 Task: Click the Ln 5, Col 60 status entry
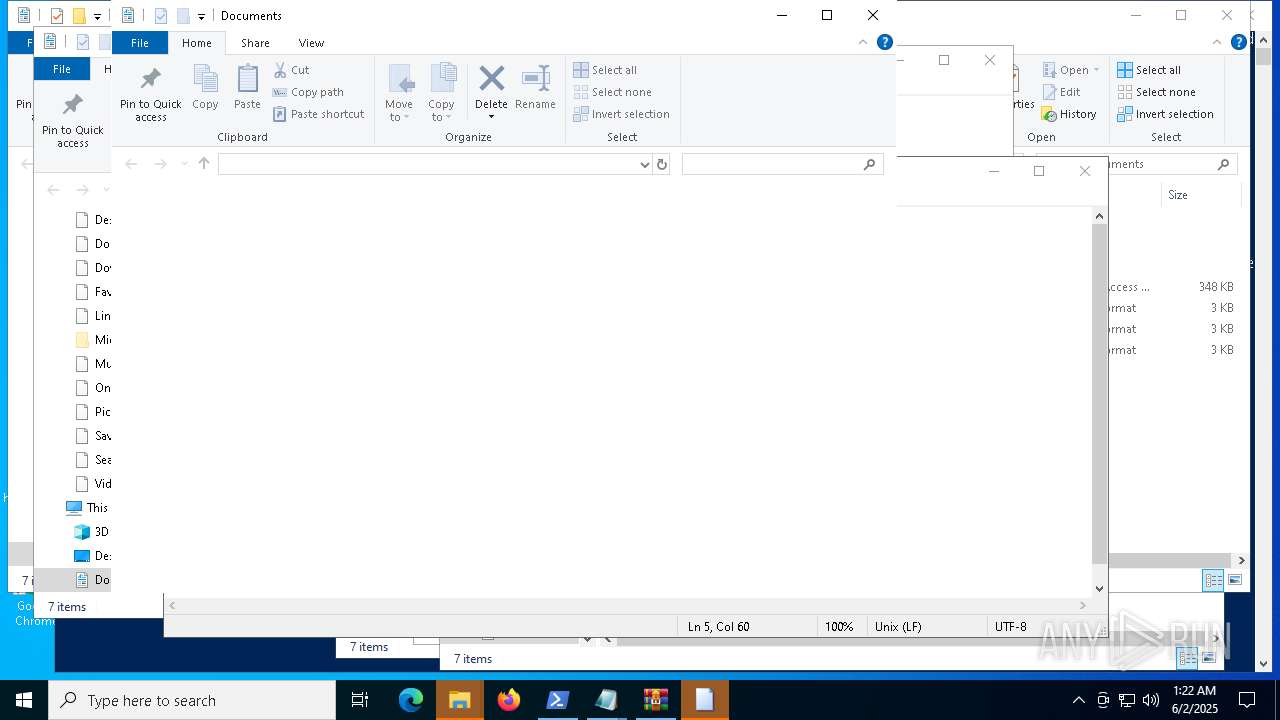tap(719, 627)
